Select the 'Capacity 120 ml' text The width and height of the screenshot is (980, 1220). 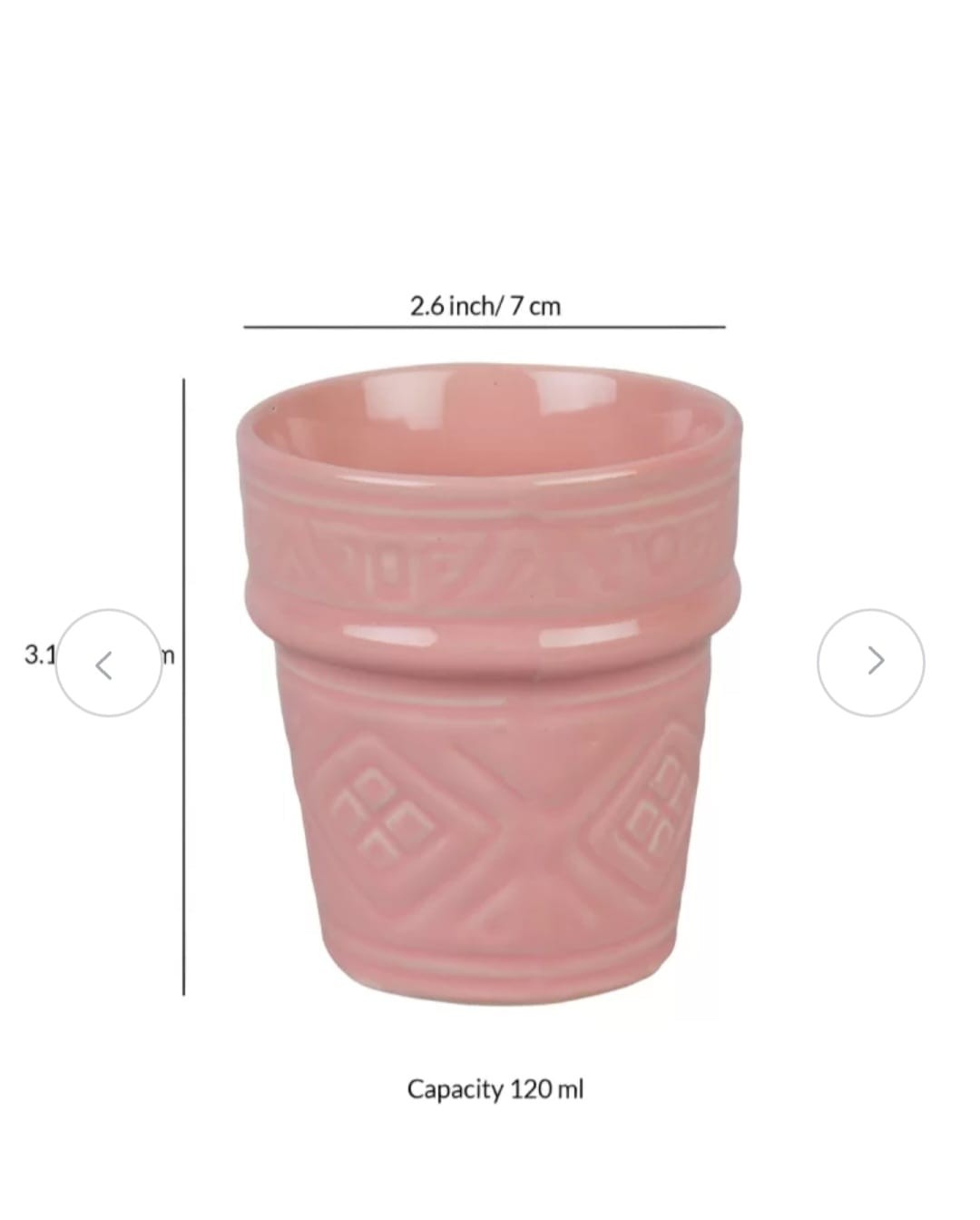coord(495,1088)
